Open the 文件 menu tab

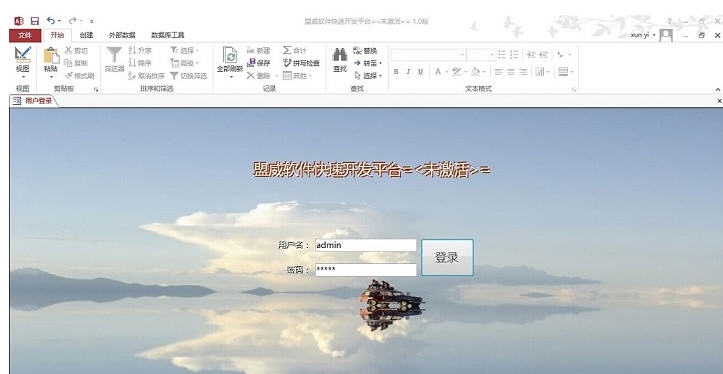click(x=25, y=35)
